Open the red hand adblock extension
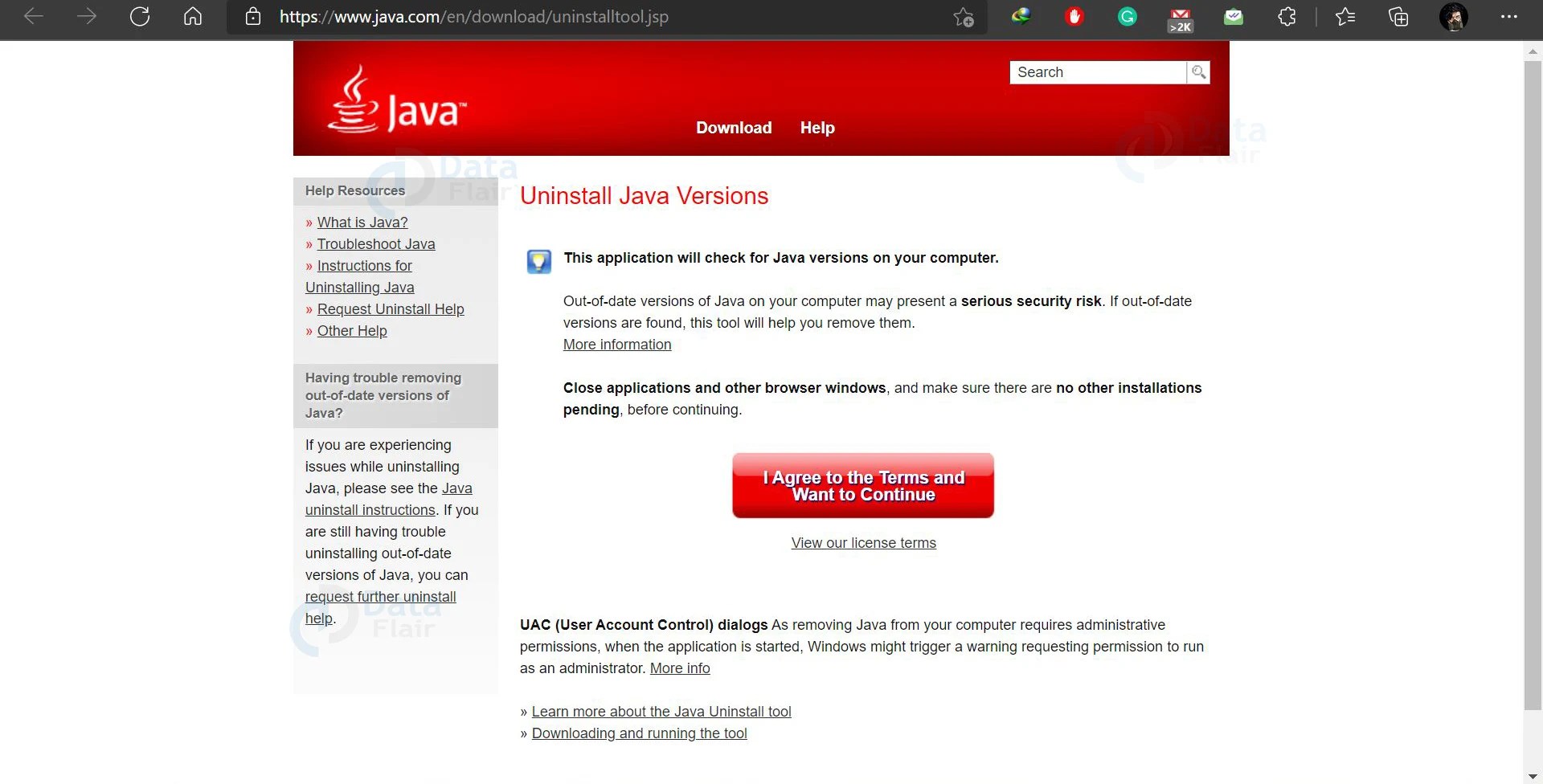1543x784 pixels. pyautogui.click(x=1074, y=16)
